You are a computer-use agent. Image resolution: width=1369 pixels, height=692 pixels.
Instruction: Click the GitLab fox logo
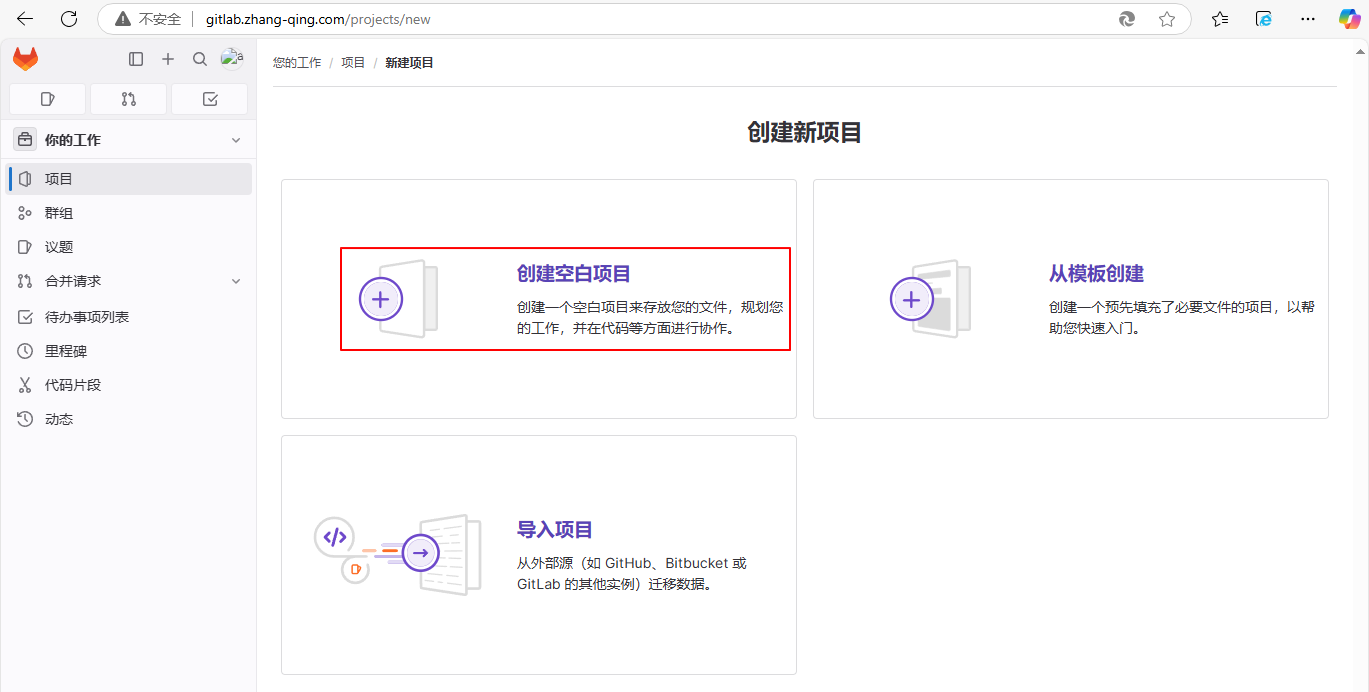[x=25, y=60]
